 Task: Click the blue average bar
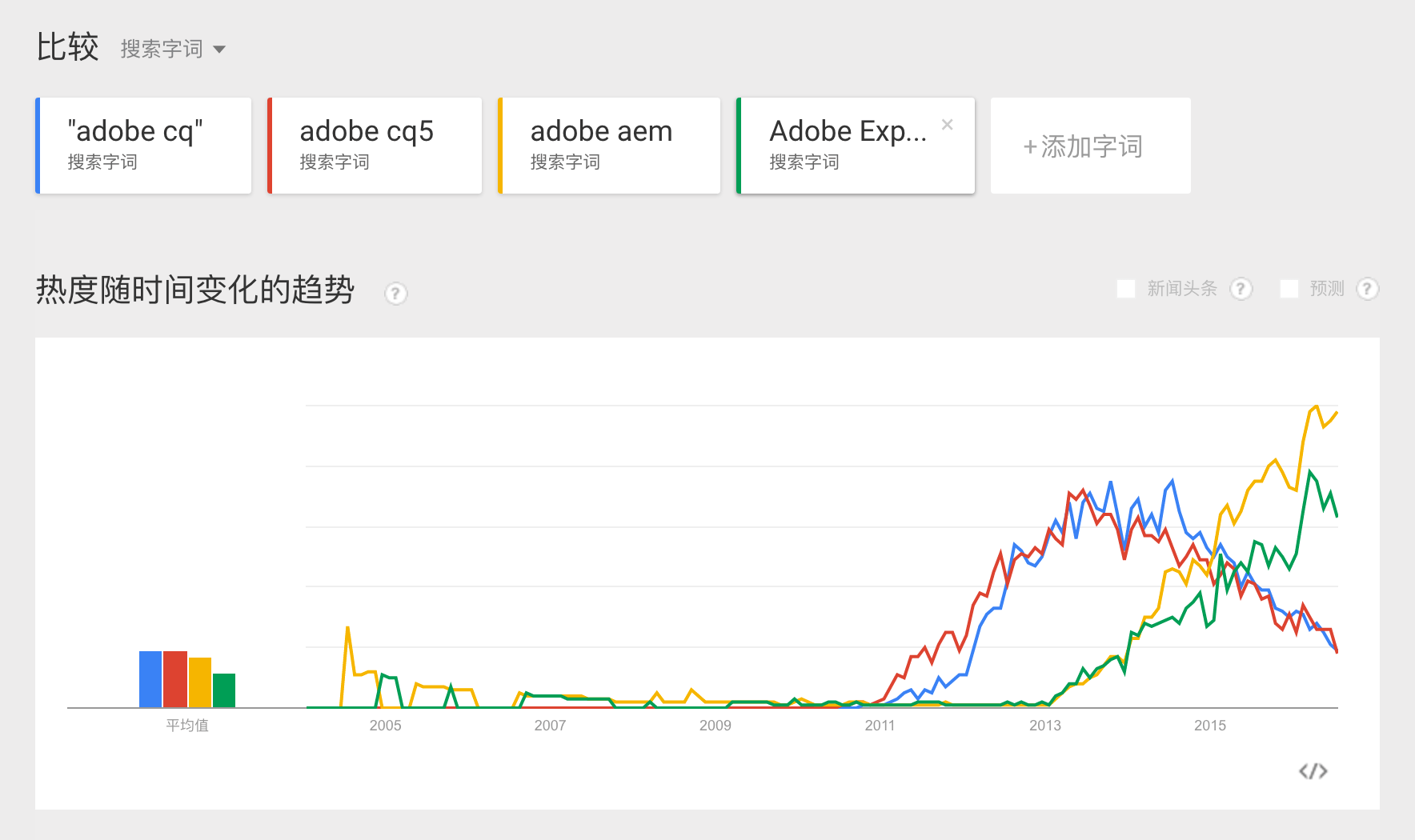coord(150,679)
